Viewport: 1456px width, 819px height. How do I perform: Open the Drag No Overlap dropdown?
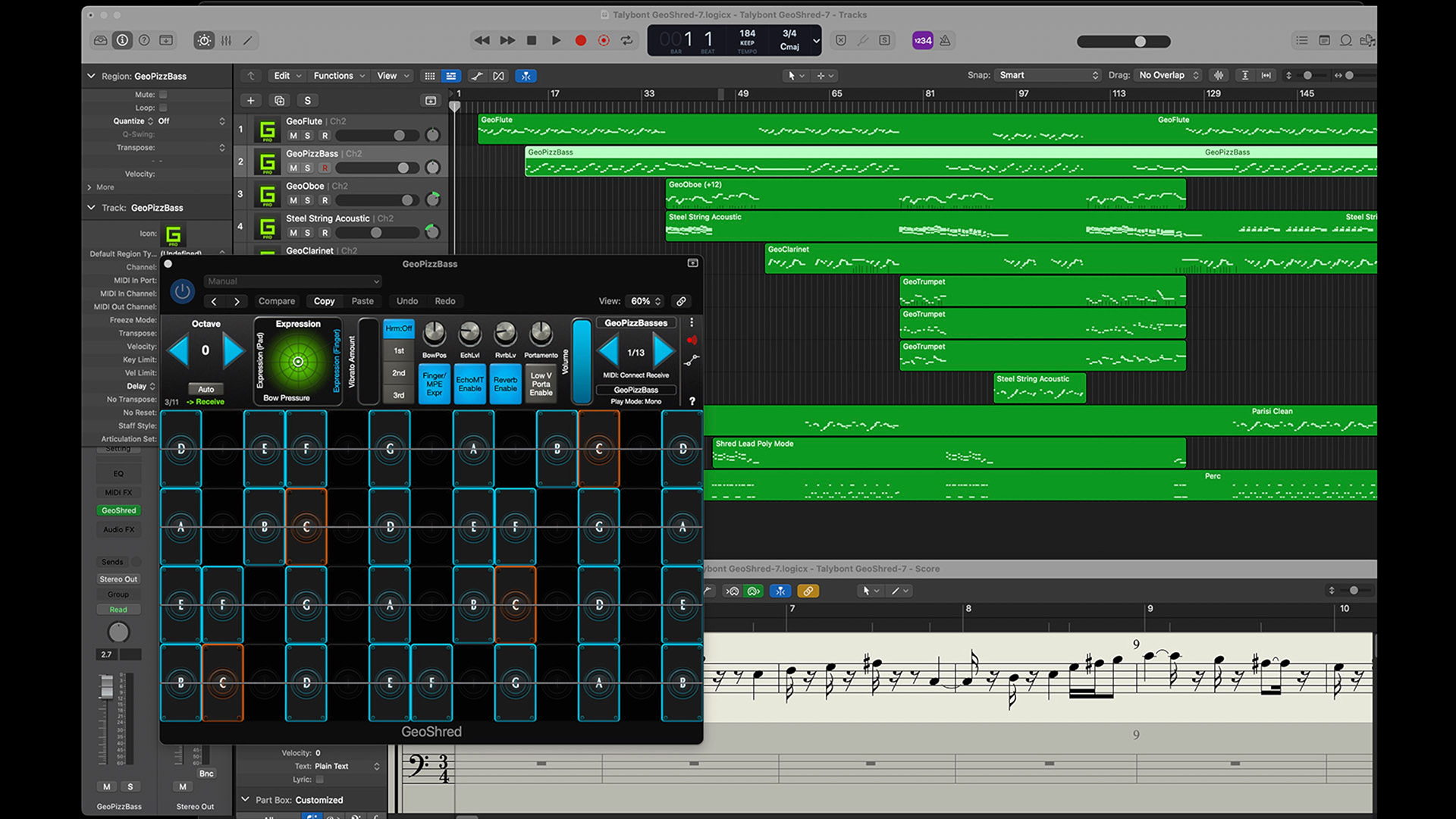click(1169, 75)
